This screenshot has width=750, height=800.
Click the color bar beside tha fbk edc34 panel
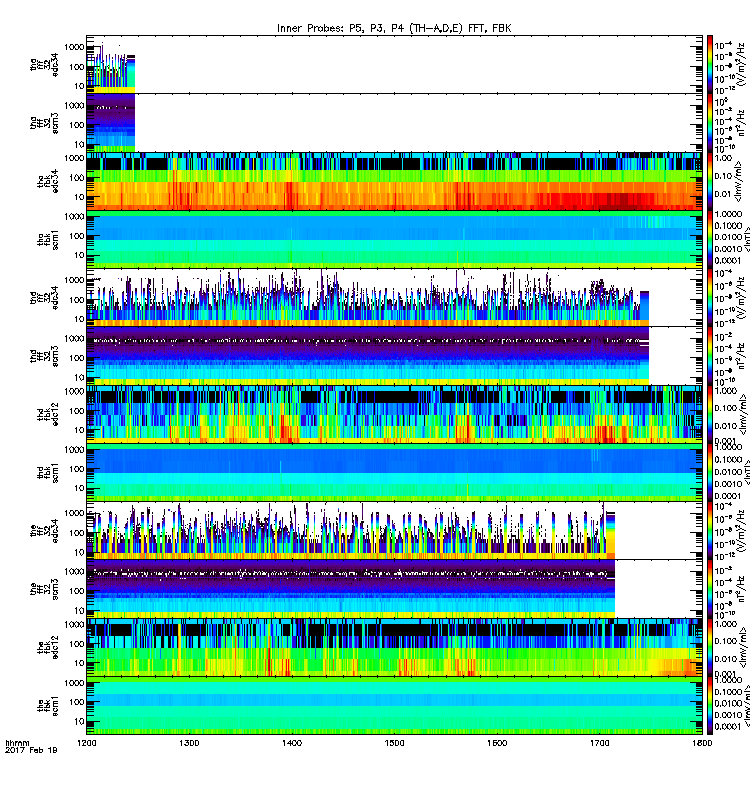point(710,181)
